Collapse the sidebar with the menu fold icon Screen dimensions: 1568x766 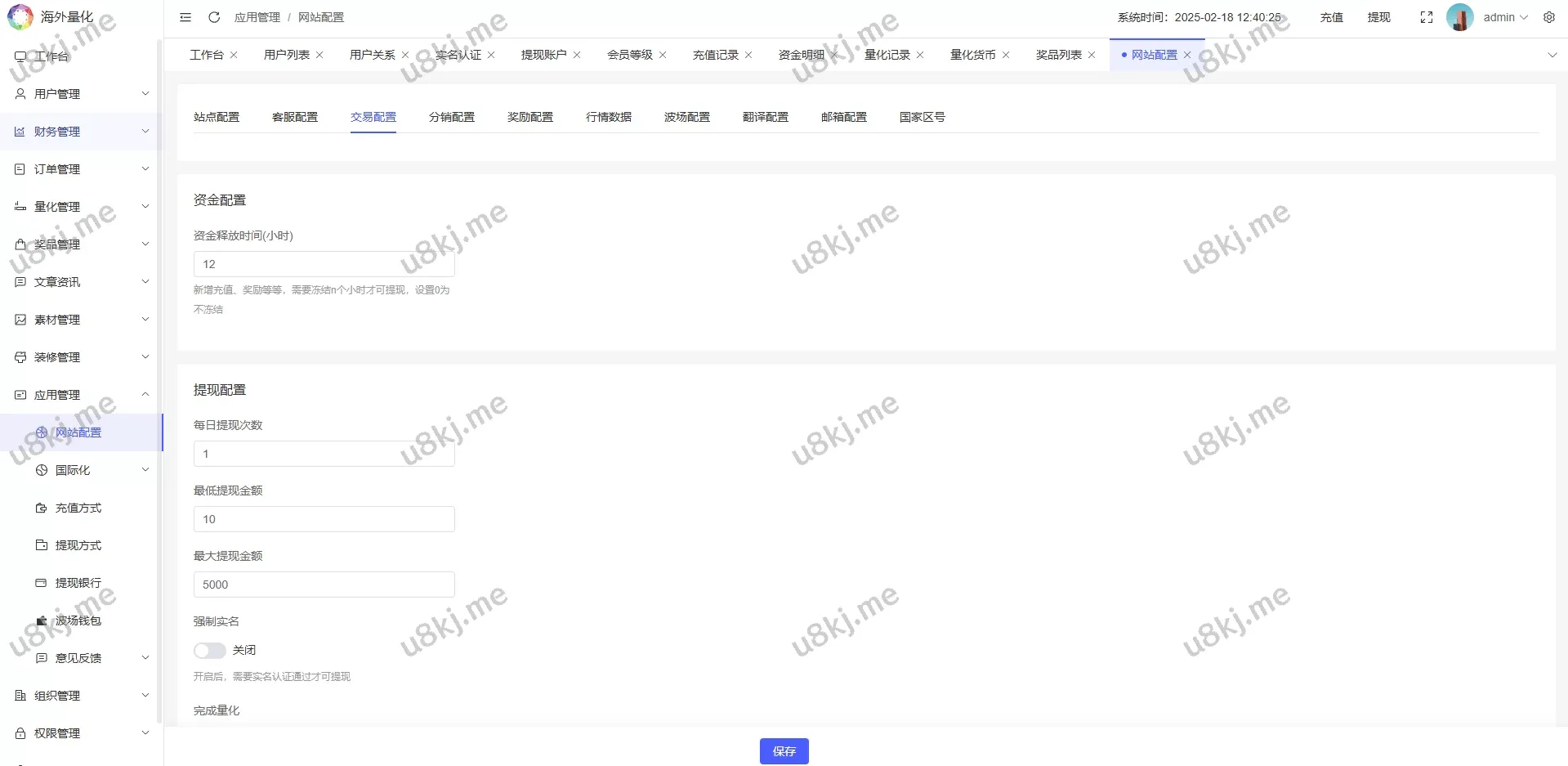pyautogui.click(x=185, y=17)
